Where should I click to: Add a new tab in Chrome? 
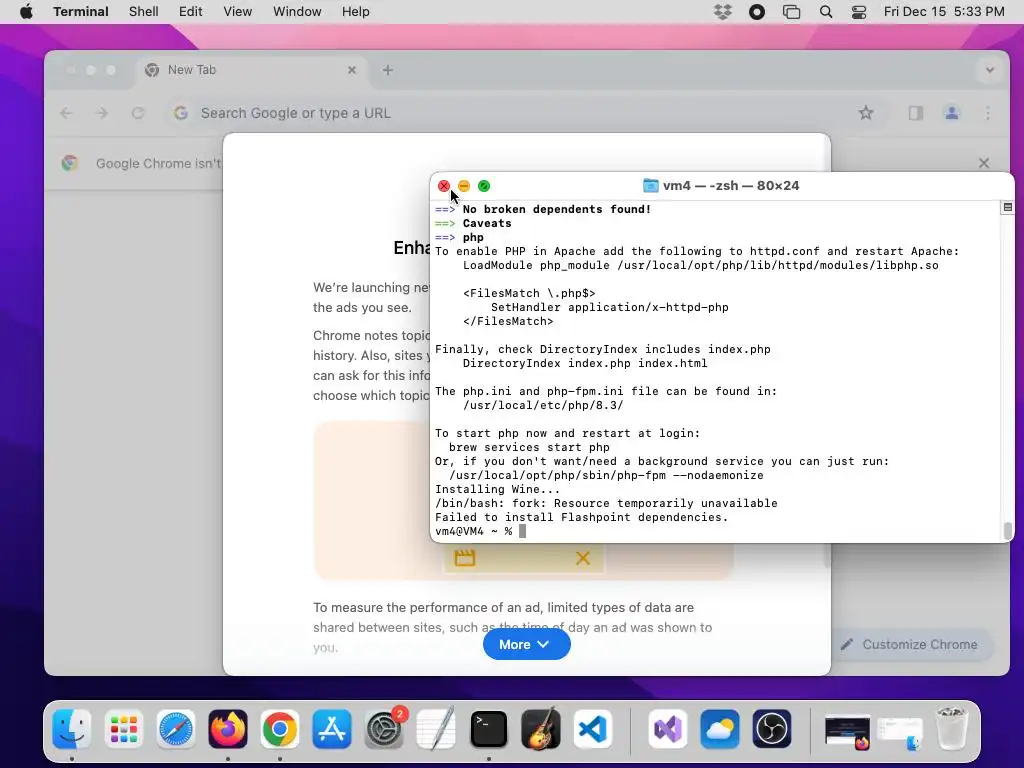click(388, 70)
